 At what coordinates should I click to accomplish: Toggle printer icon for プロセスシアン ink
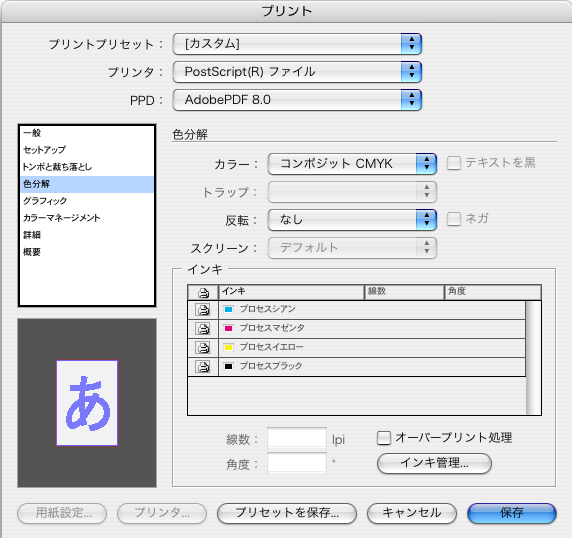pyautogui.click(x=203, y=310)
